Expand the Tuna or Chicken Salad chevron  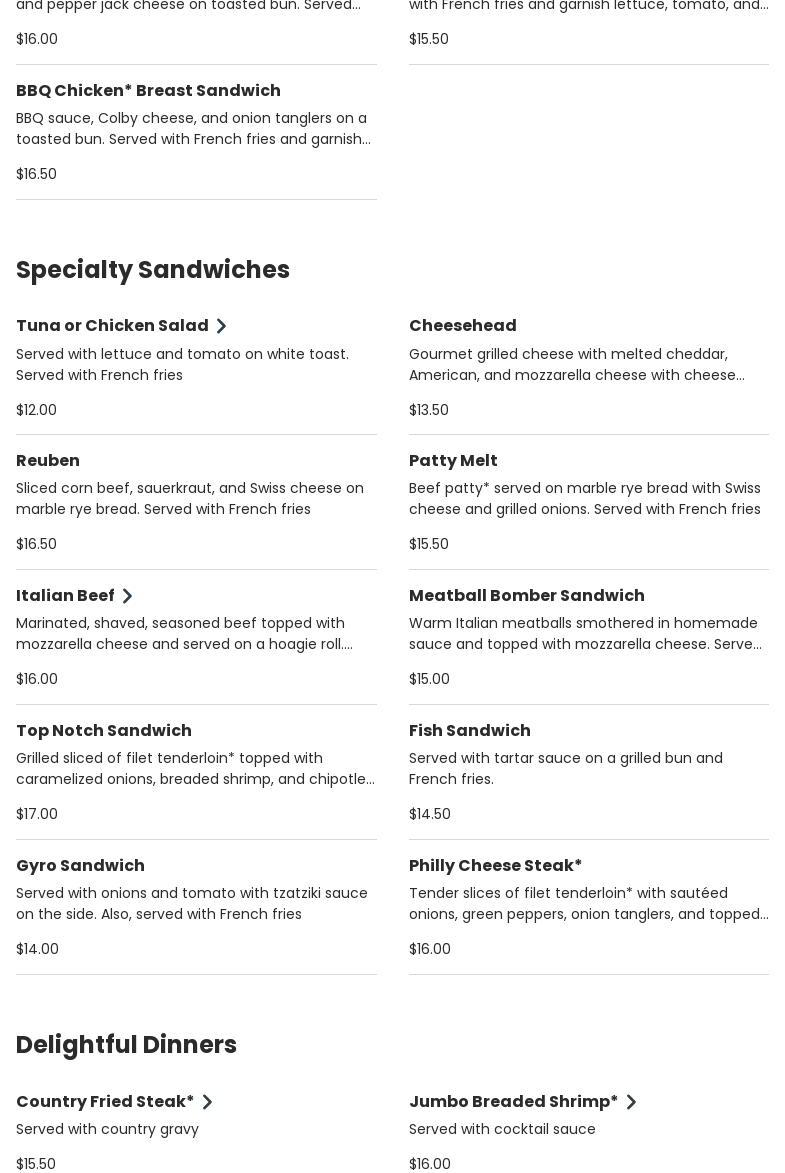click(221, 326)
